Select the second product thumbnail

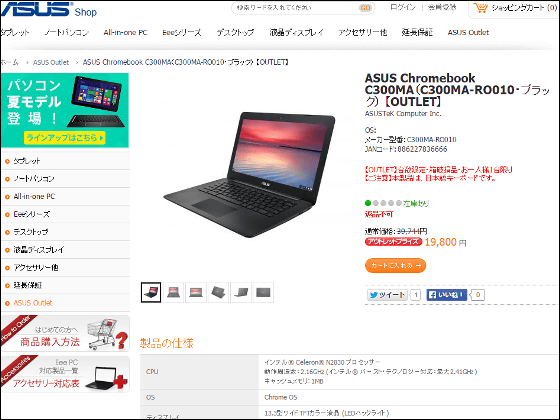click(174, 292)
